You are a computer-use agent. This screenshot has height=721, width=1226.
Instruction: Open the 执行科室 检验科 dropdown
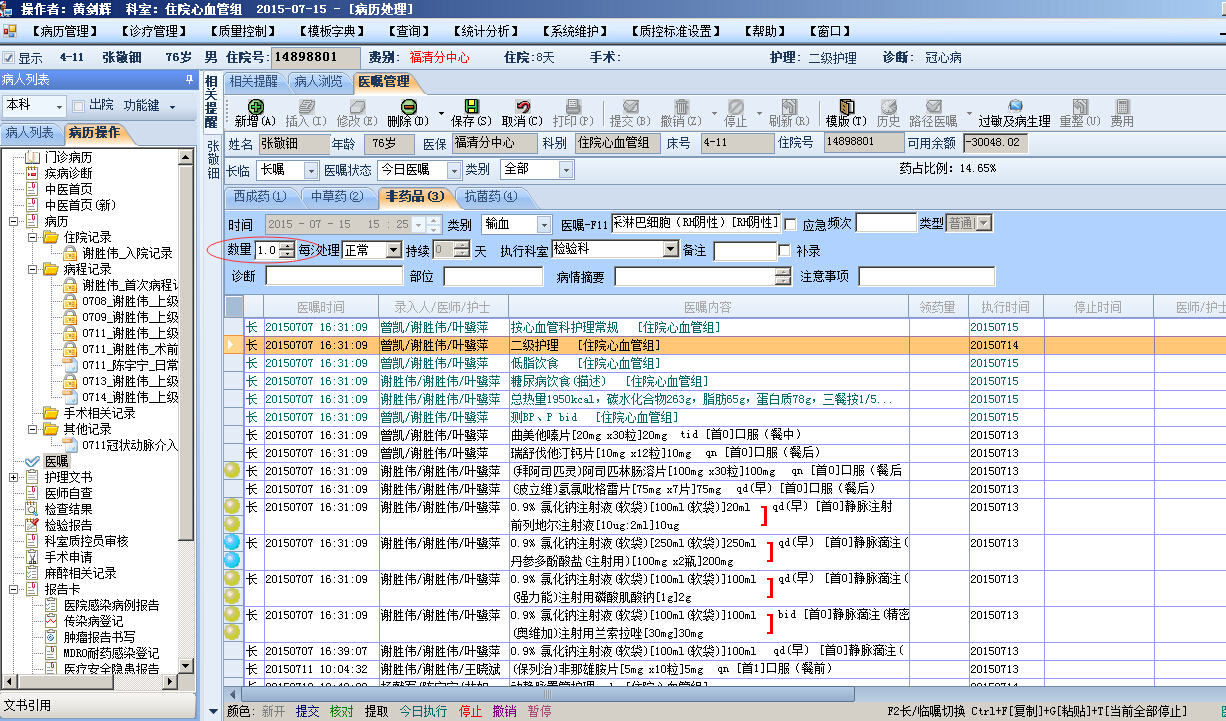coord(670,250)
